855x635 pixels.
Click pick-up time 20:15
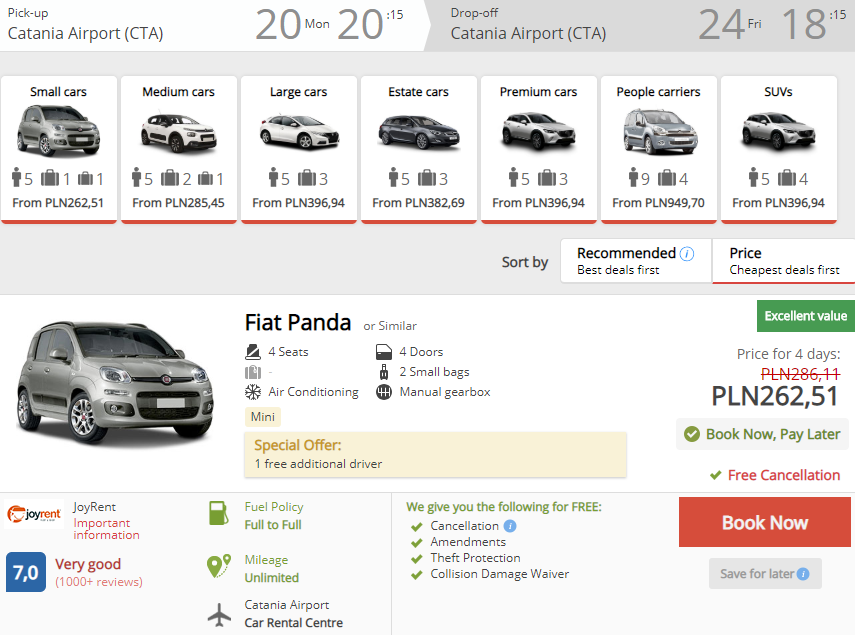pos(370,25)
